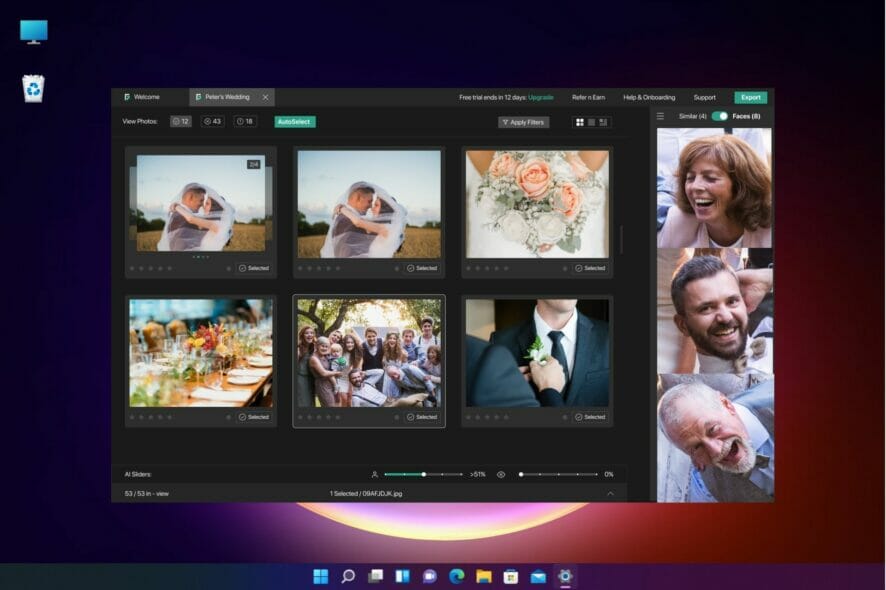The image size is (886, 590).
Task: Click the face quality slider handle
Action: [424, 474]
